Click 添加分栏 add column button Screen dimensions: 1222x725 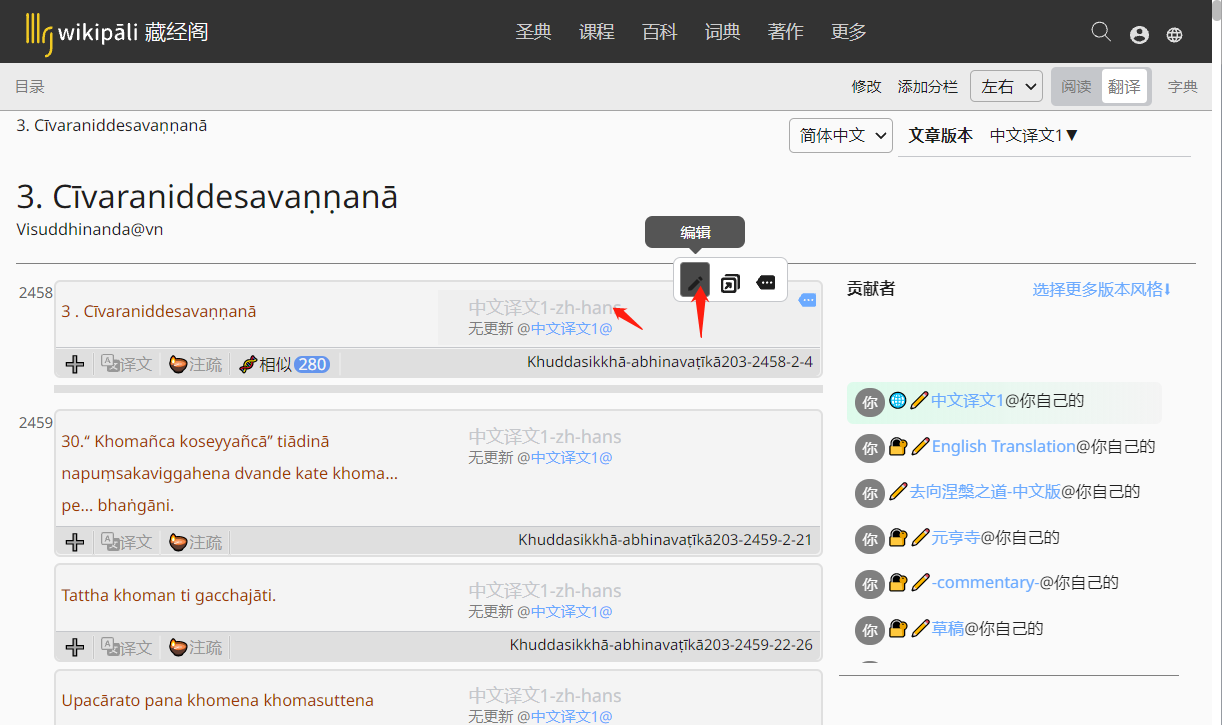[928, 87]
